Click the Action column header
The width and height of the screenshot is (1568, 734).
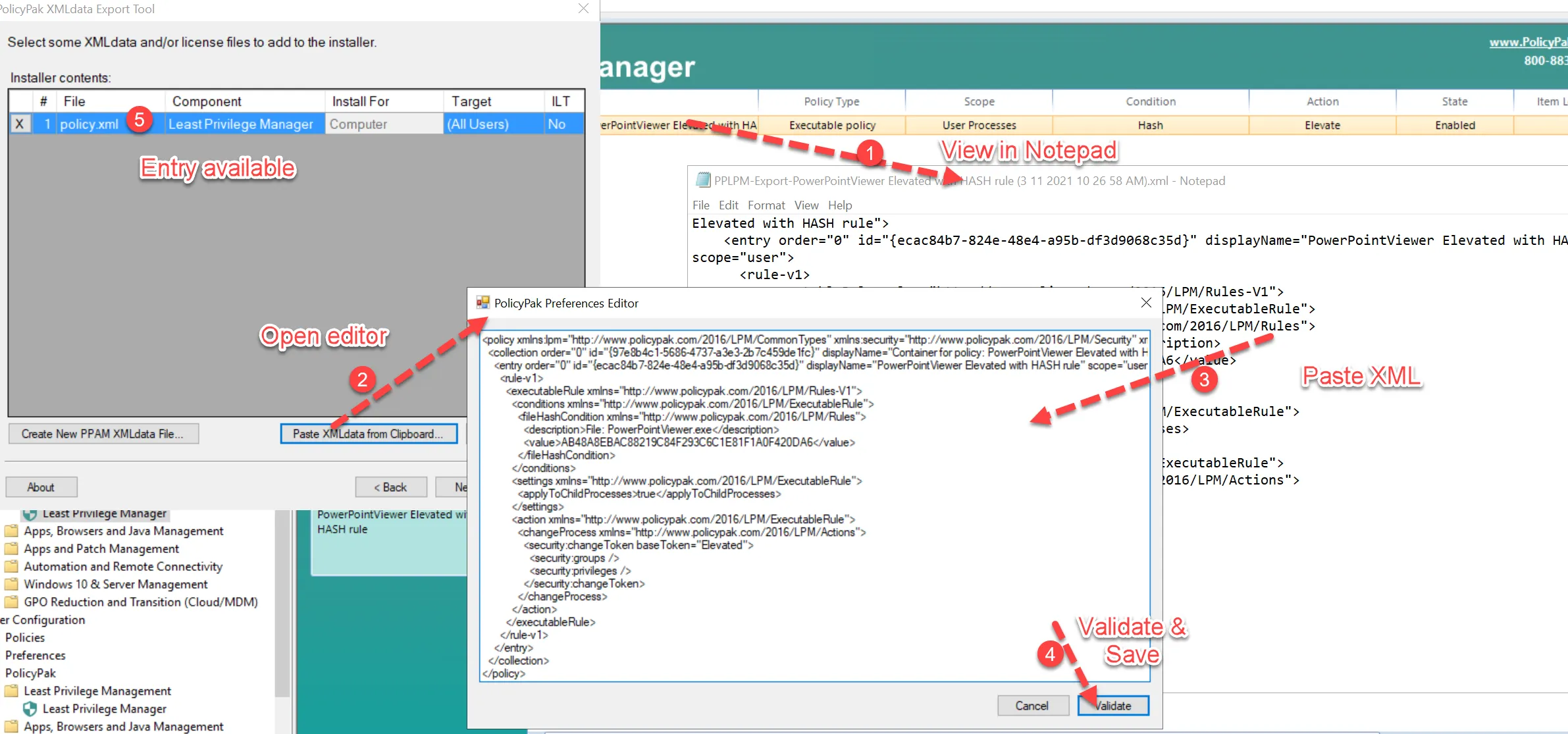pyautogui.click(x=1322, y=101)
